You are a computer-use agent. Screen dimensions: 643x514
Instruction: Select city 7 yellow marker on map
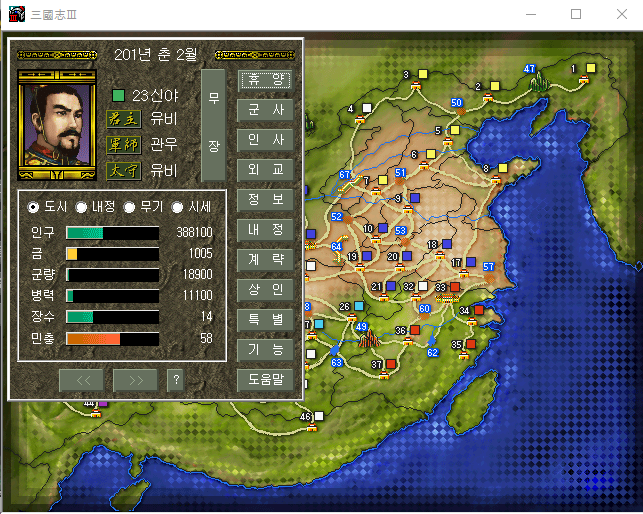tap(383, 180)
